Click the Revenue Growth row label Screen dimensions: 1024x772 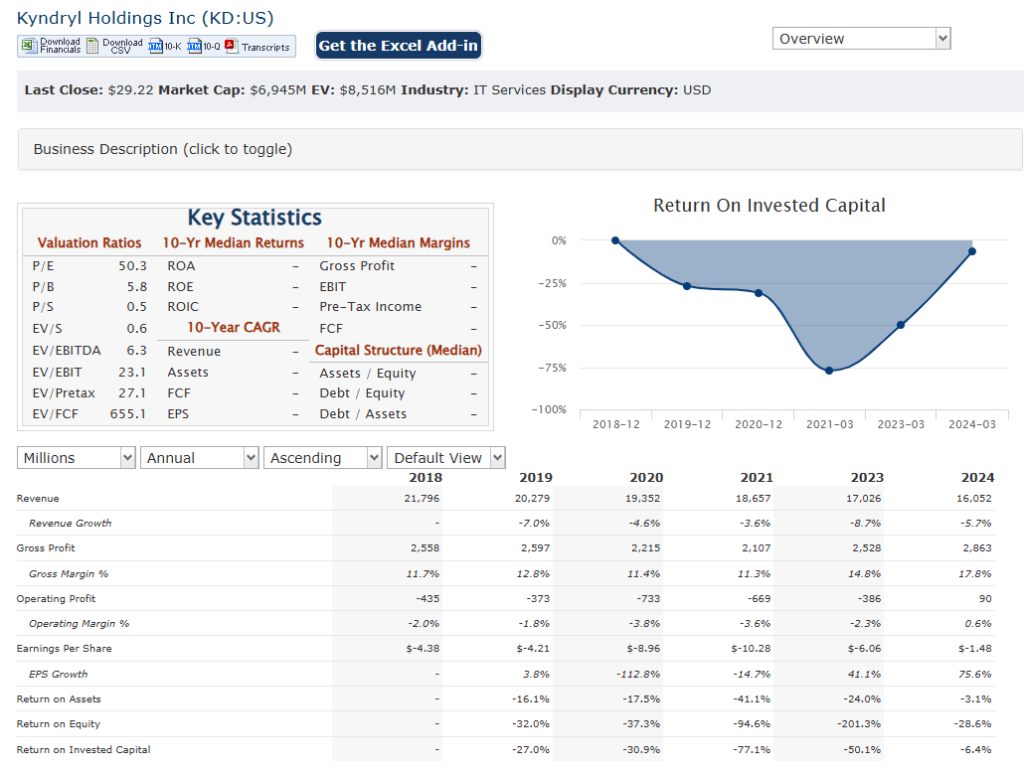pos(70,523)
